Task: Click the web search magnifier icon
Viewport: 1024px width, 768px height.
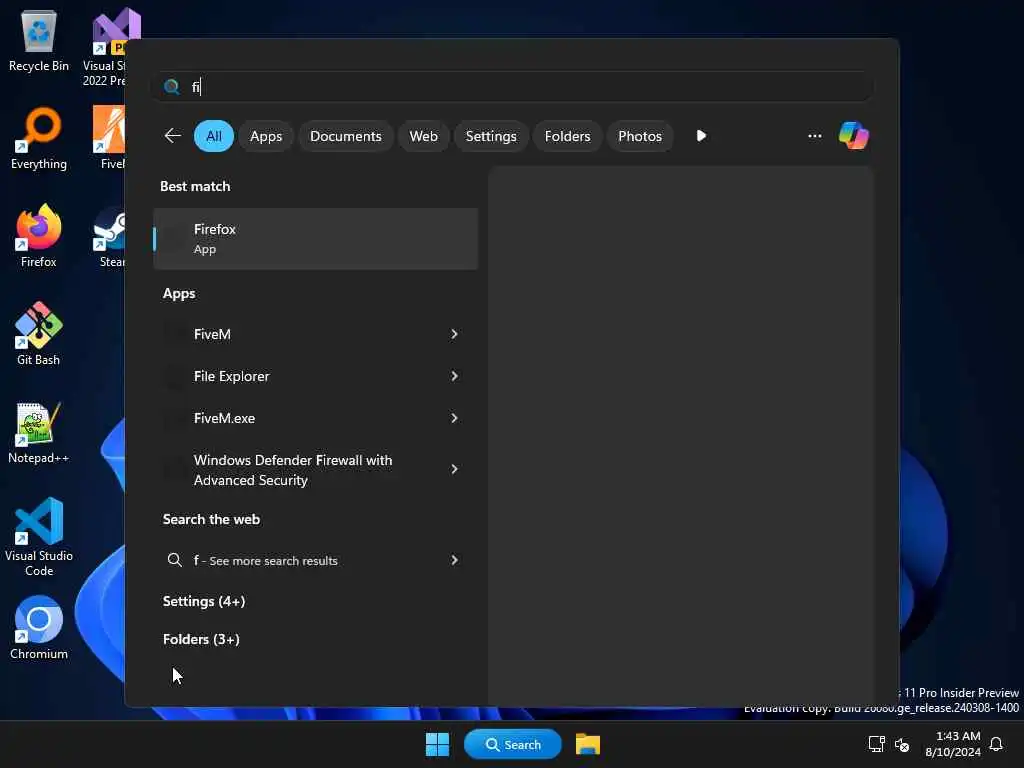Action: click(174, 560)
